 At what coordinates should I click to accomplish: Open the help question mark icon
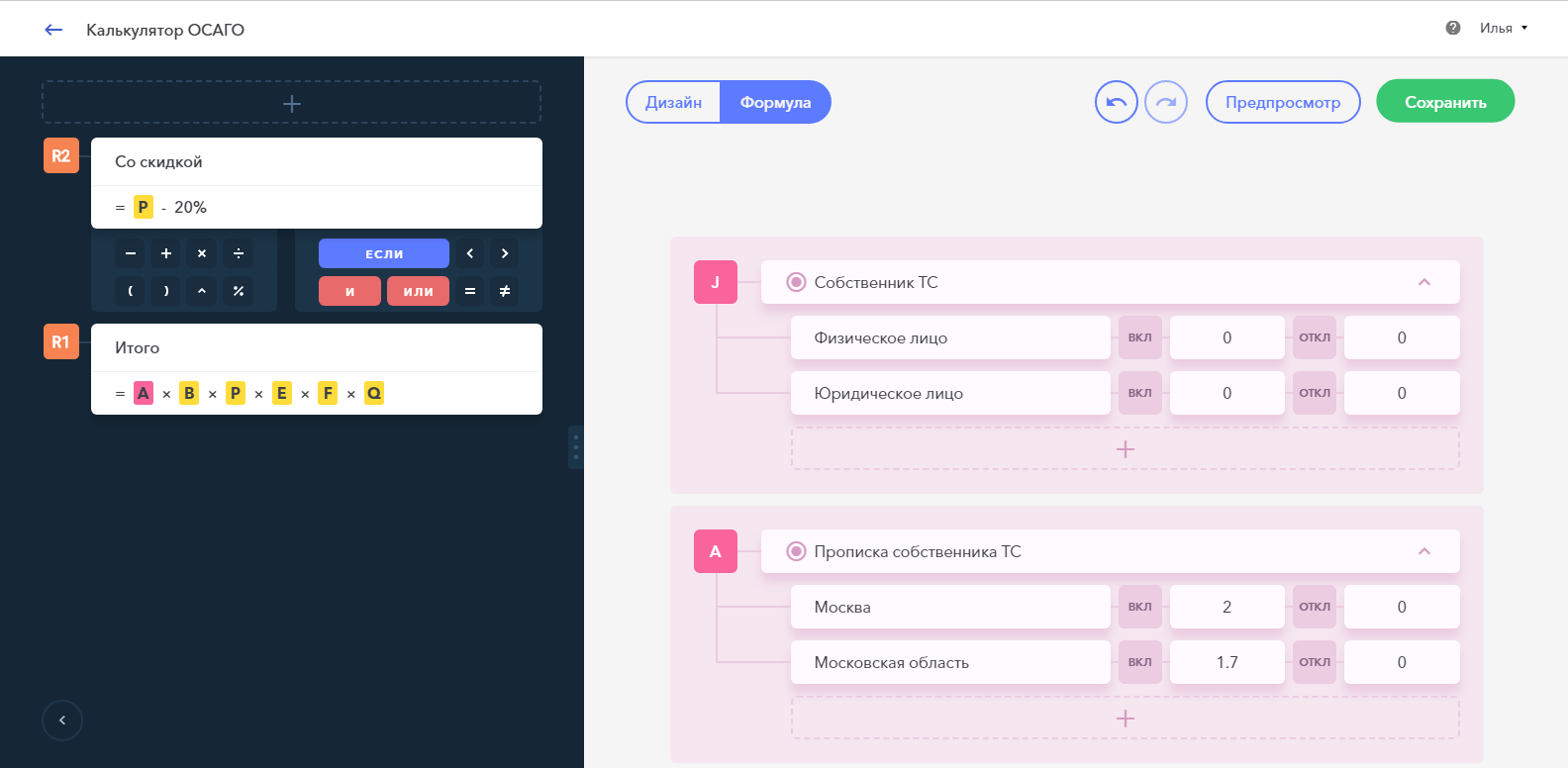1453,28
